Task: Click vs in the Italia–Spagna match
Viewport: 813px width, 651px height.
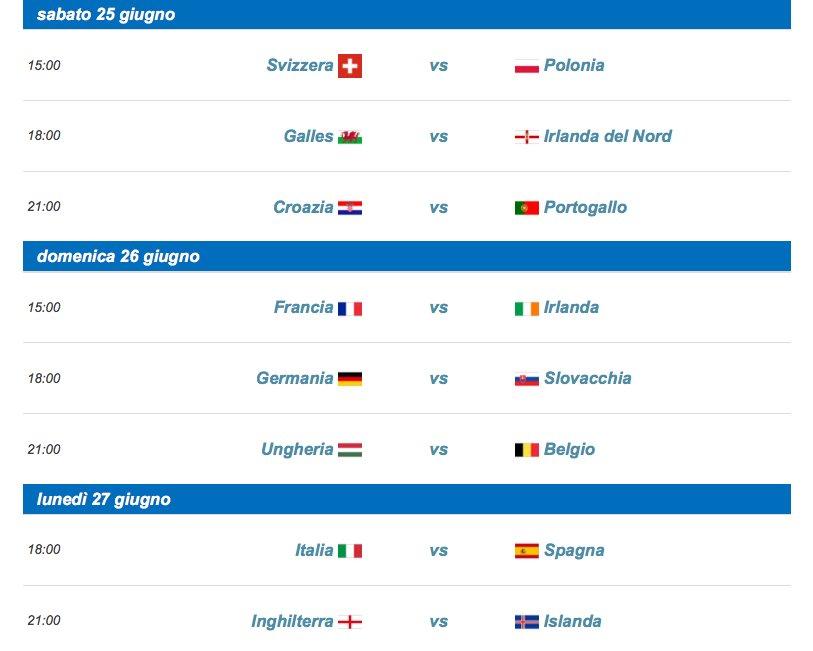Action: coord(438,551)
